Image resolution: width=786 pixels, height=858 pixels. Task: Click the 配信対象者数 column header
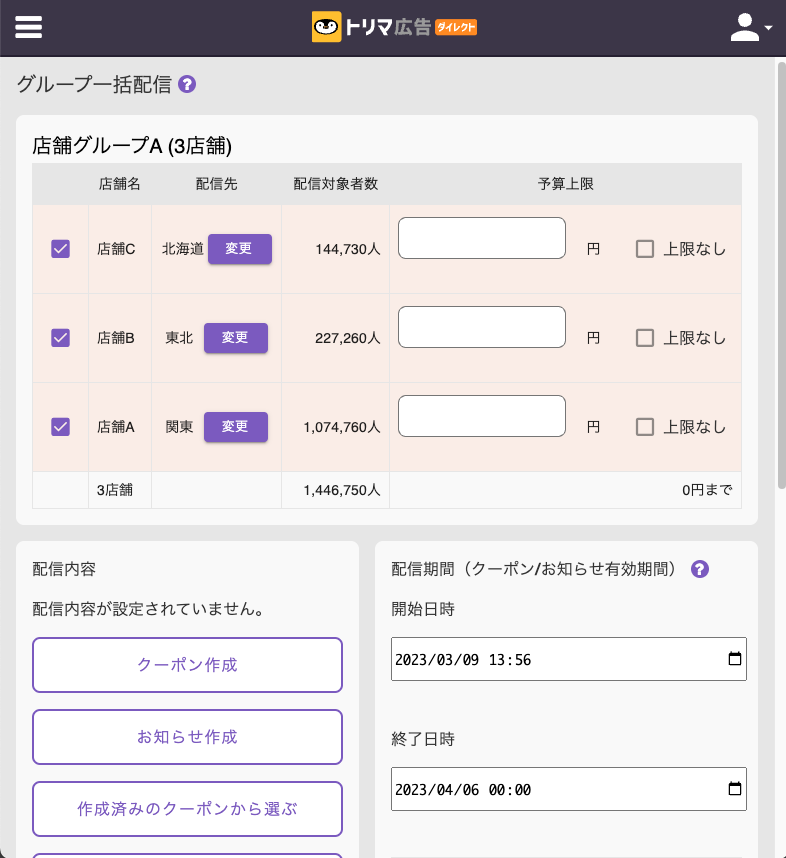click(336, 184)
